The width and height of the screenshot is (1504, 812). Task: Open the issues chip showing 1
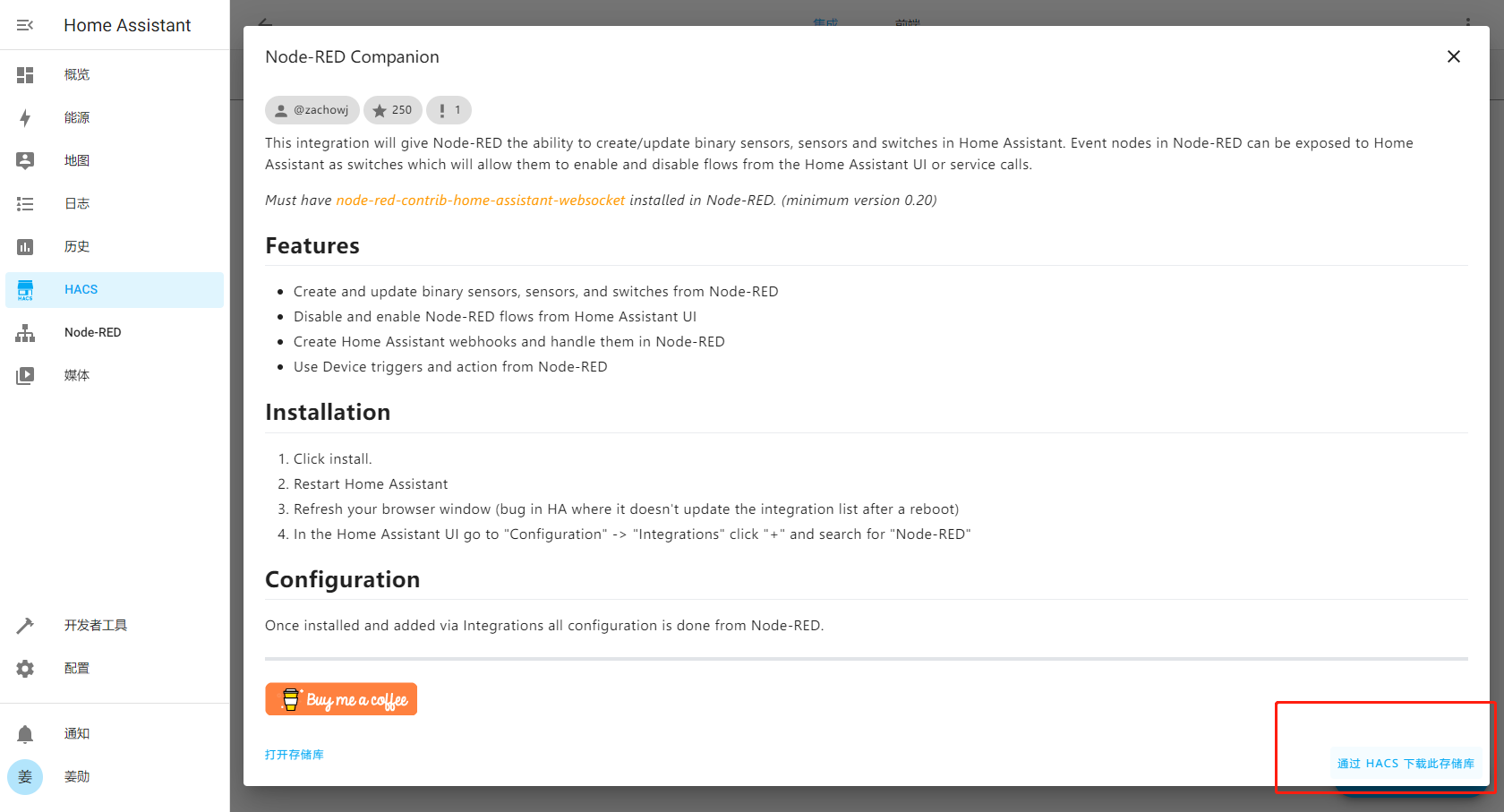pyautogui.click(x=449, y=110)
